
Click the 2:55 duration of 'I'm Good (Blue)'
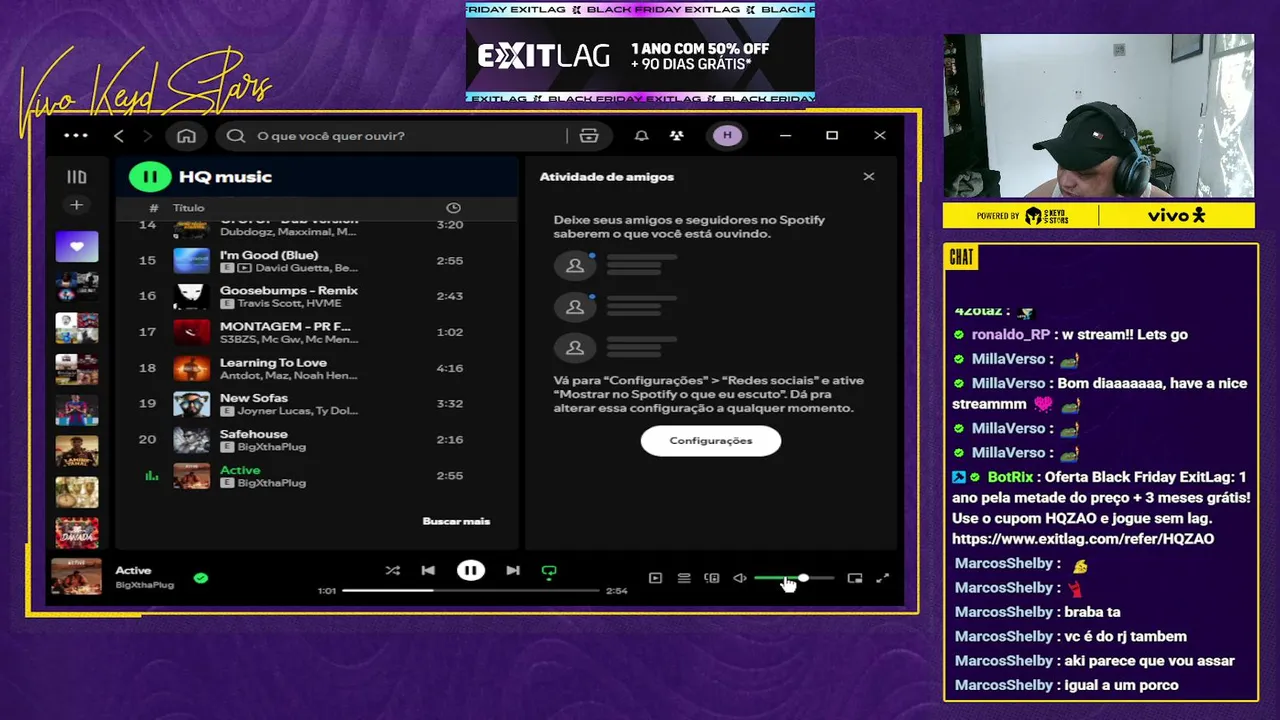click(450, 261)
